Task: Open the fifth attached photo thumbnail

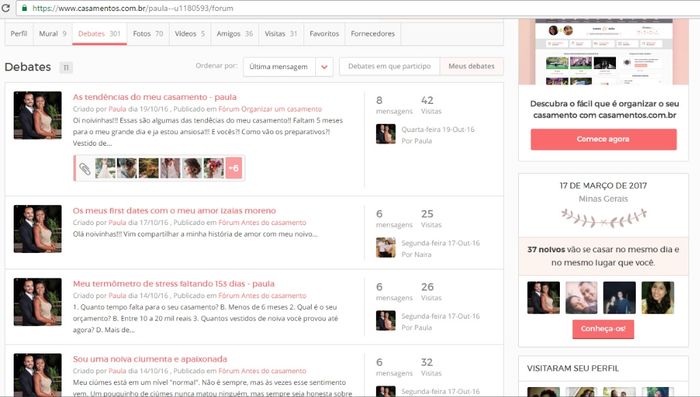Action: pos(192,168)
